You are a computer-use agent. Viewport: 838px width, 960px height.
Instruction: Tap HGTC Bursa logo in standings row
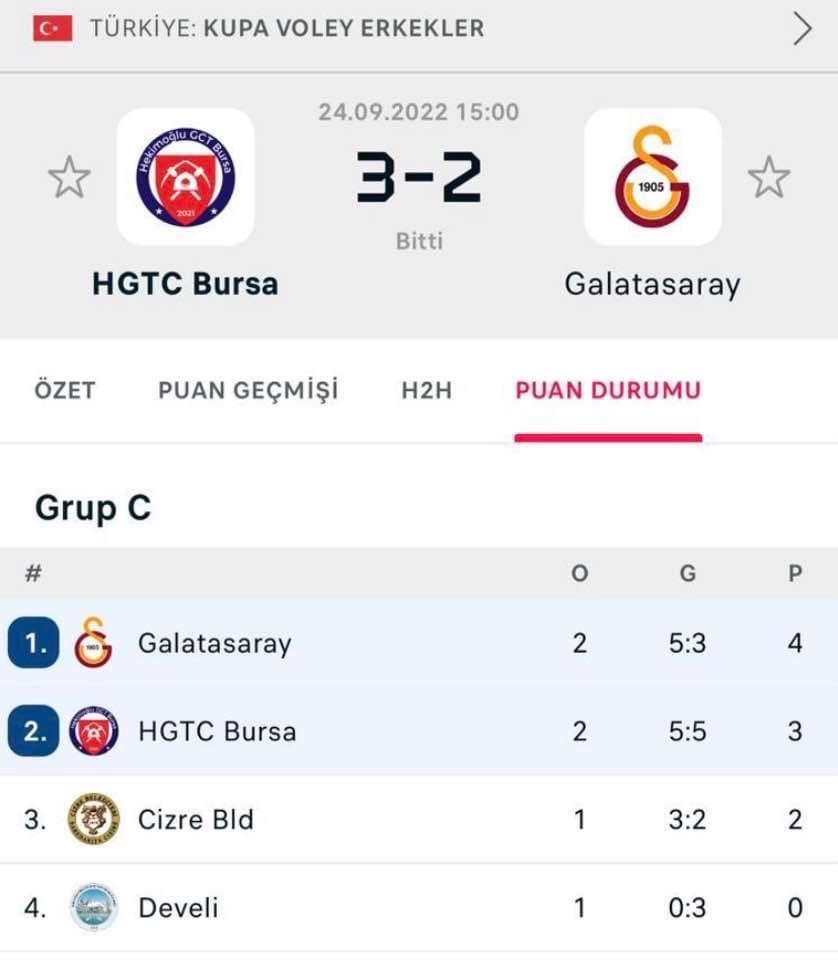pyautogui.click(x=93, y=731)
